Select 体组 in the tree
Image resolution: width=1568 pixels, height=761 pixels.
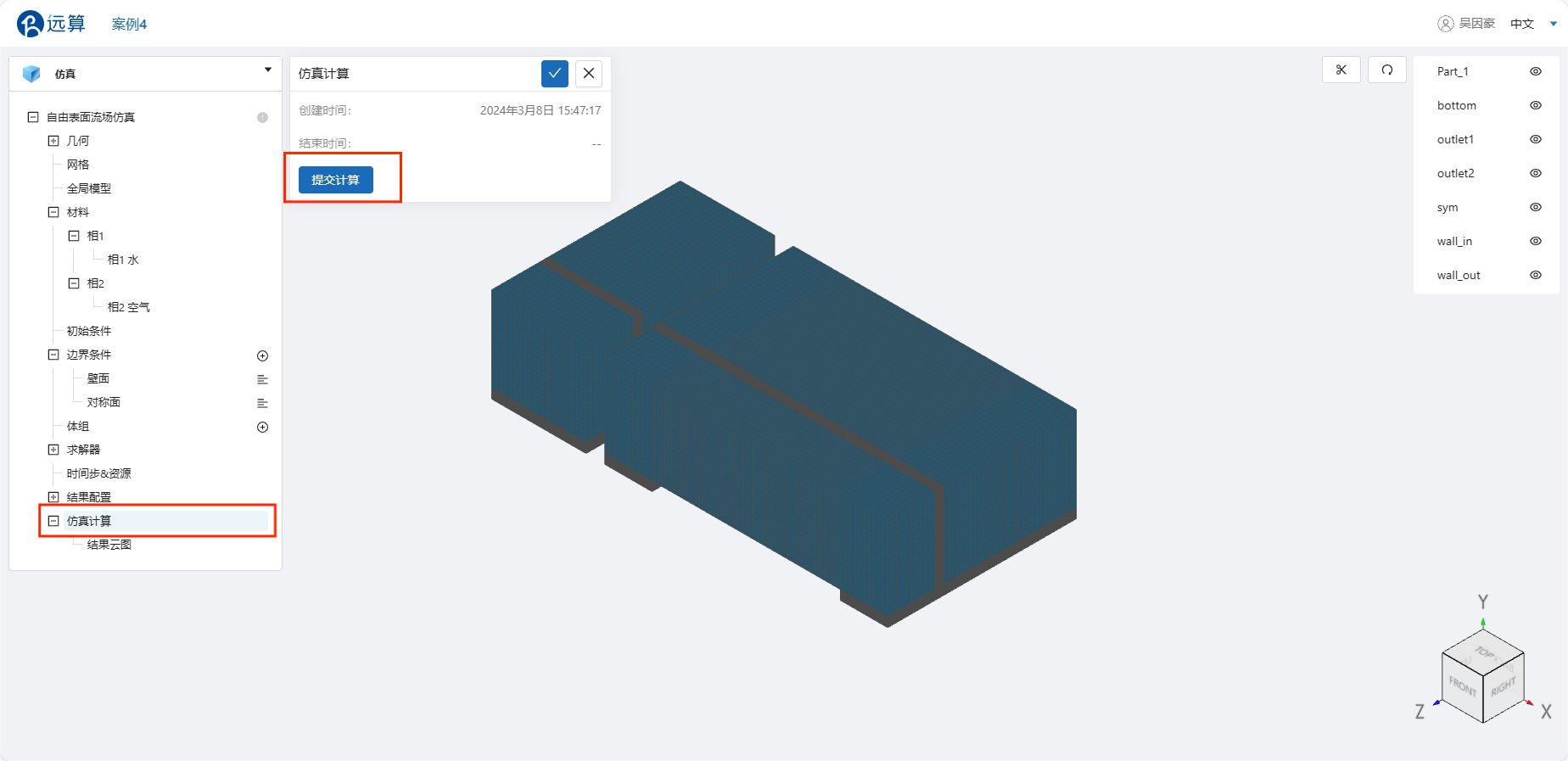[78, 426]
